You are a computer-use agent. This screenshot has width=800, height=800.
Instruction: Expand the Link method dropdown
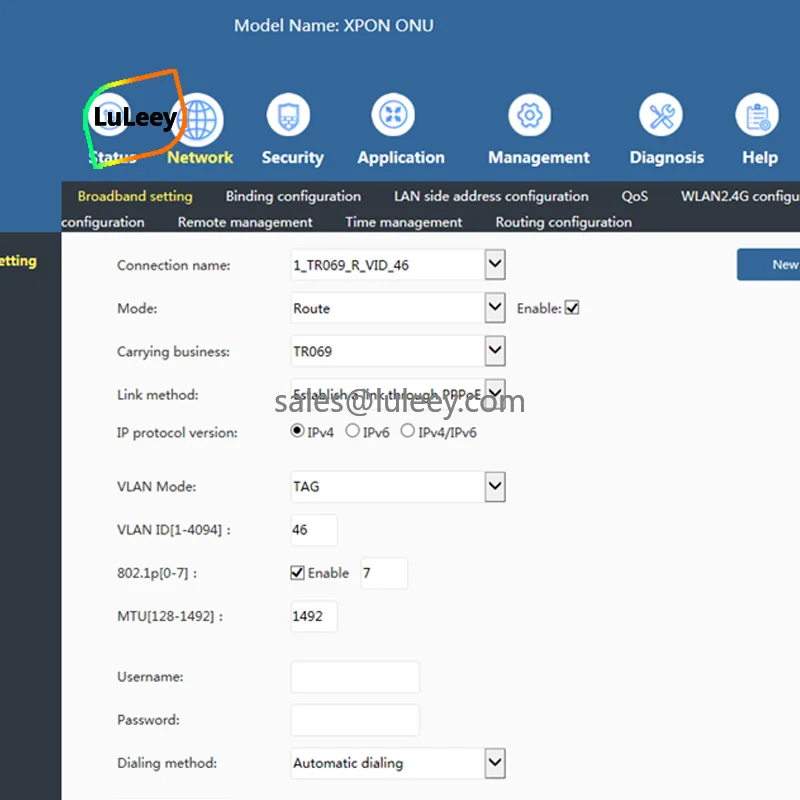click(495, 392)
